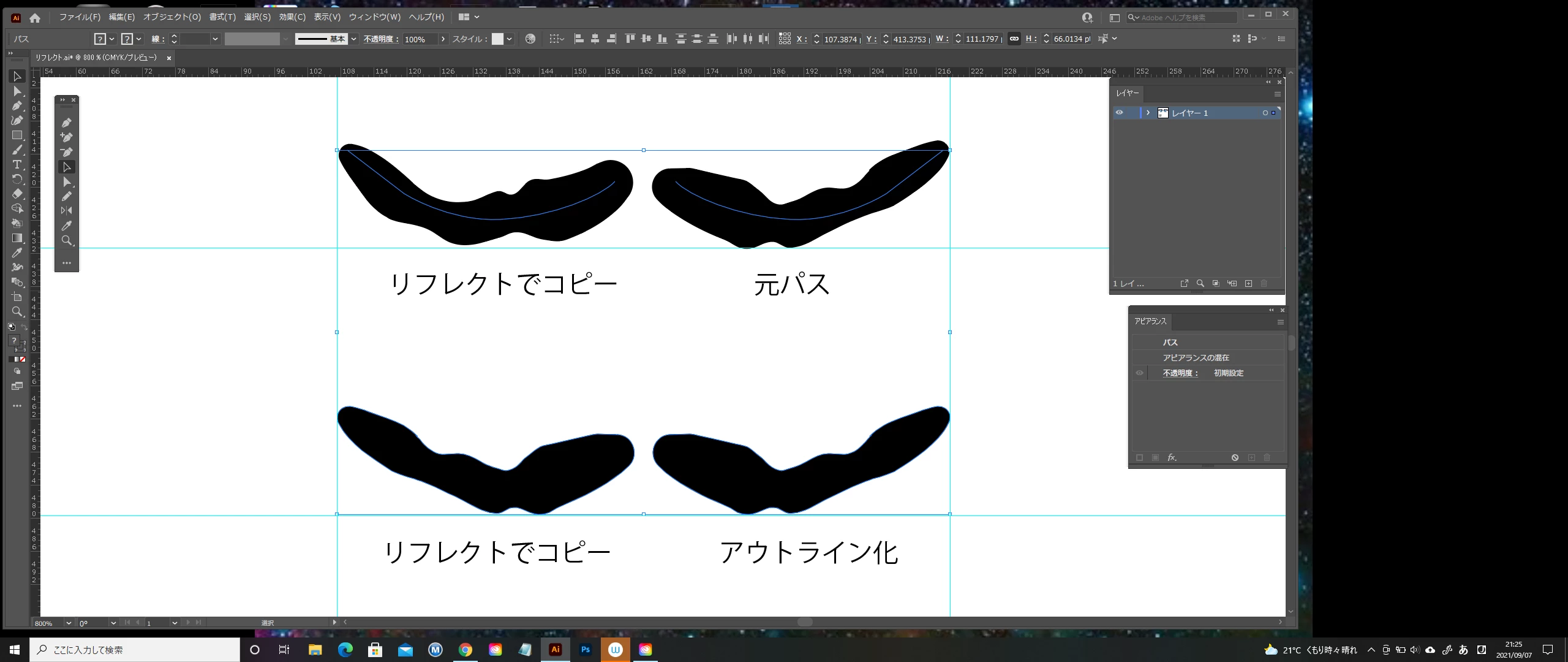Toggle the constrain width and height proportions link
The height and width of the screenshot is (662, 1568).
point(1014,39)
